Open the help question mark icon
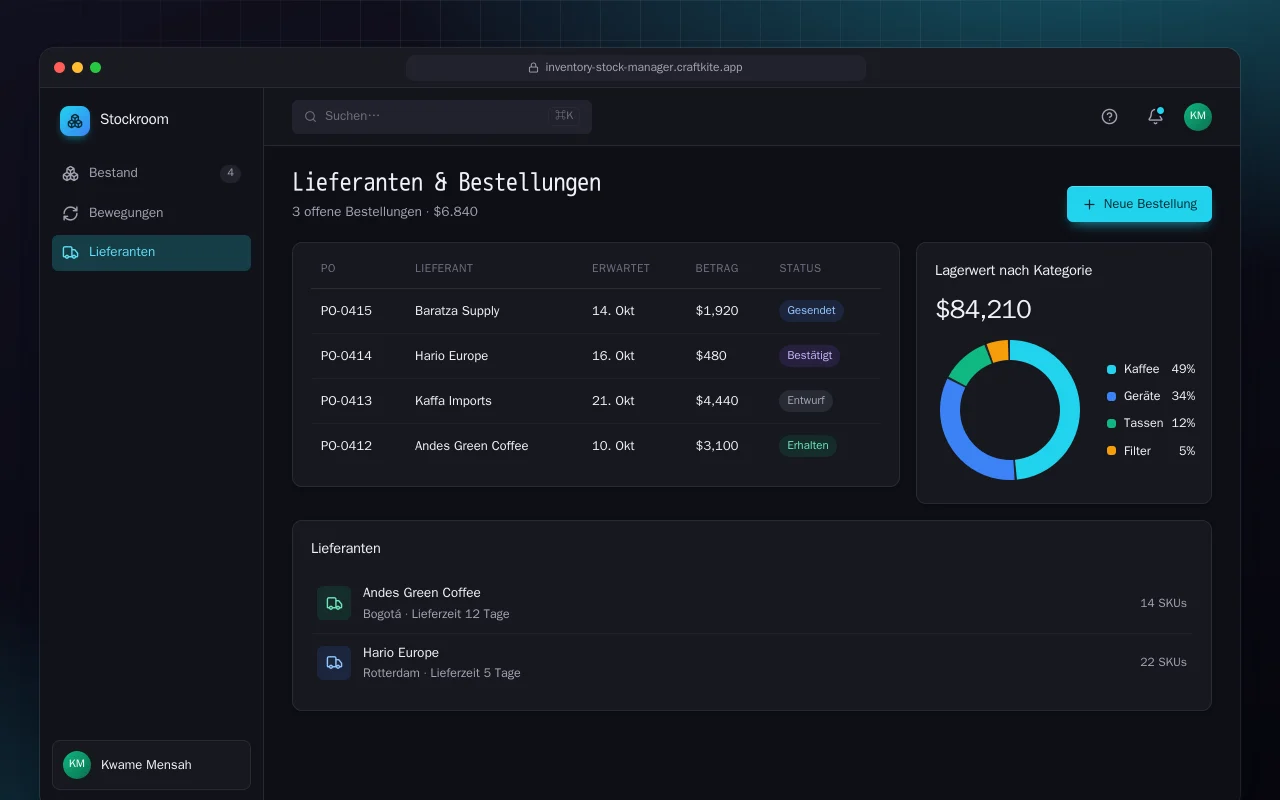 [x=1109, y=117]
